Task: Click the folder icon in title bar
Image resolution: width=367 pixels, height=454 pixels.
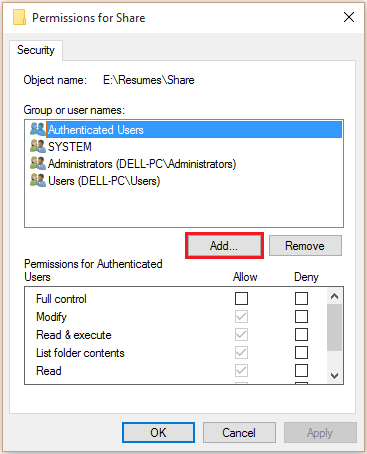Action: tap(19, 17)
